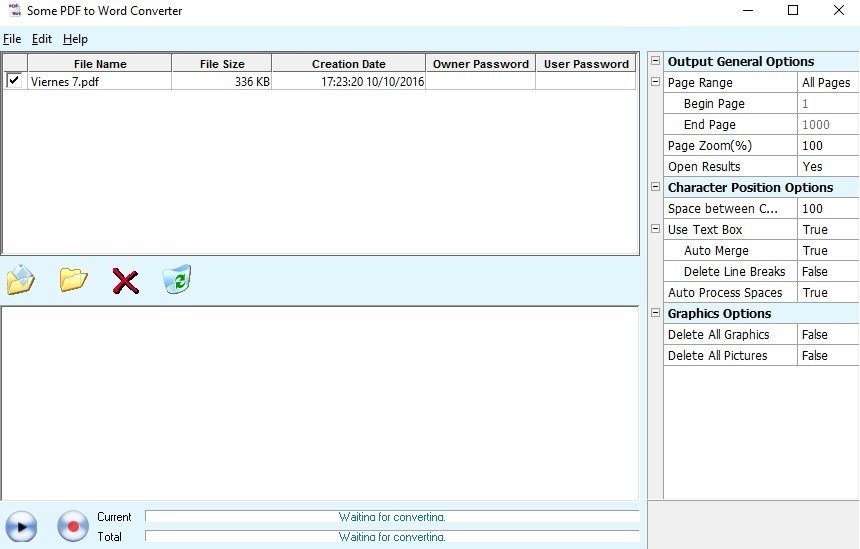Click the add PDF file icon
The image size is (860, 549).
point(21,280)
